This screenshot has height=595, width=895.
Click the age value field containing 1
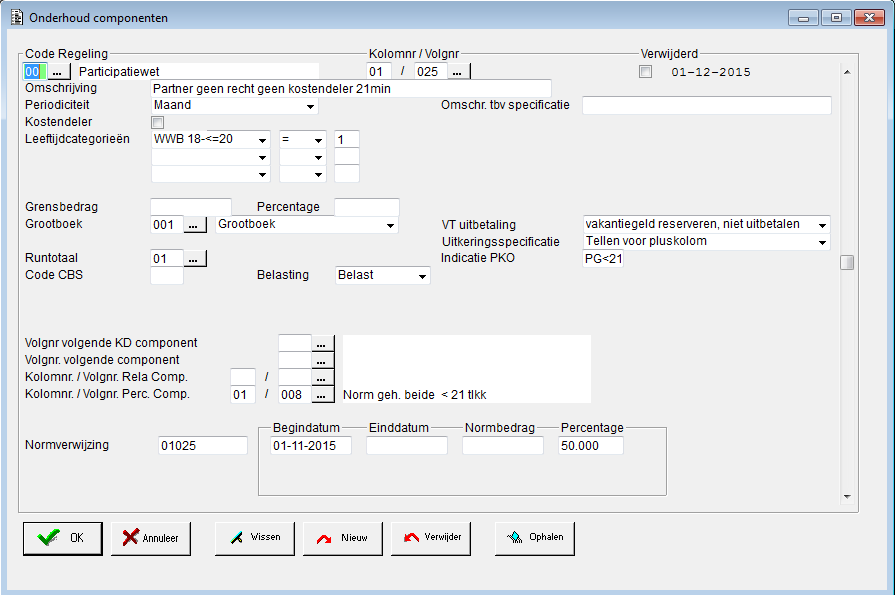pyautogui.click(x=347, y=139)
